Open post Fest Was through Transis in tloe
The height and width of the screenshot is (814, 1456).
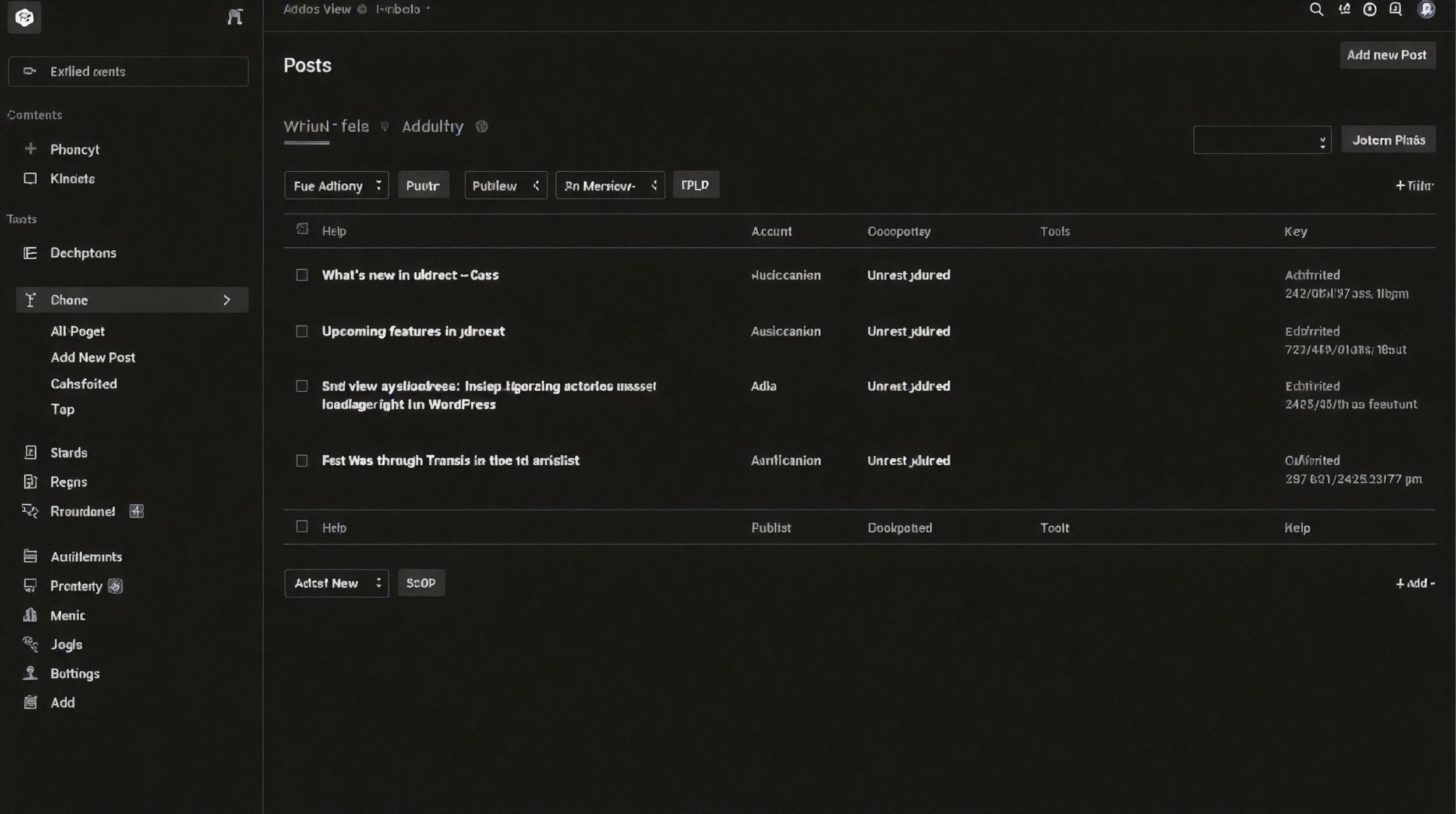click(451, 461)
